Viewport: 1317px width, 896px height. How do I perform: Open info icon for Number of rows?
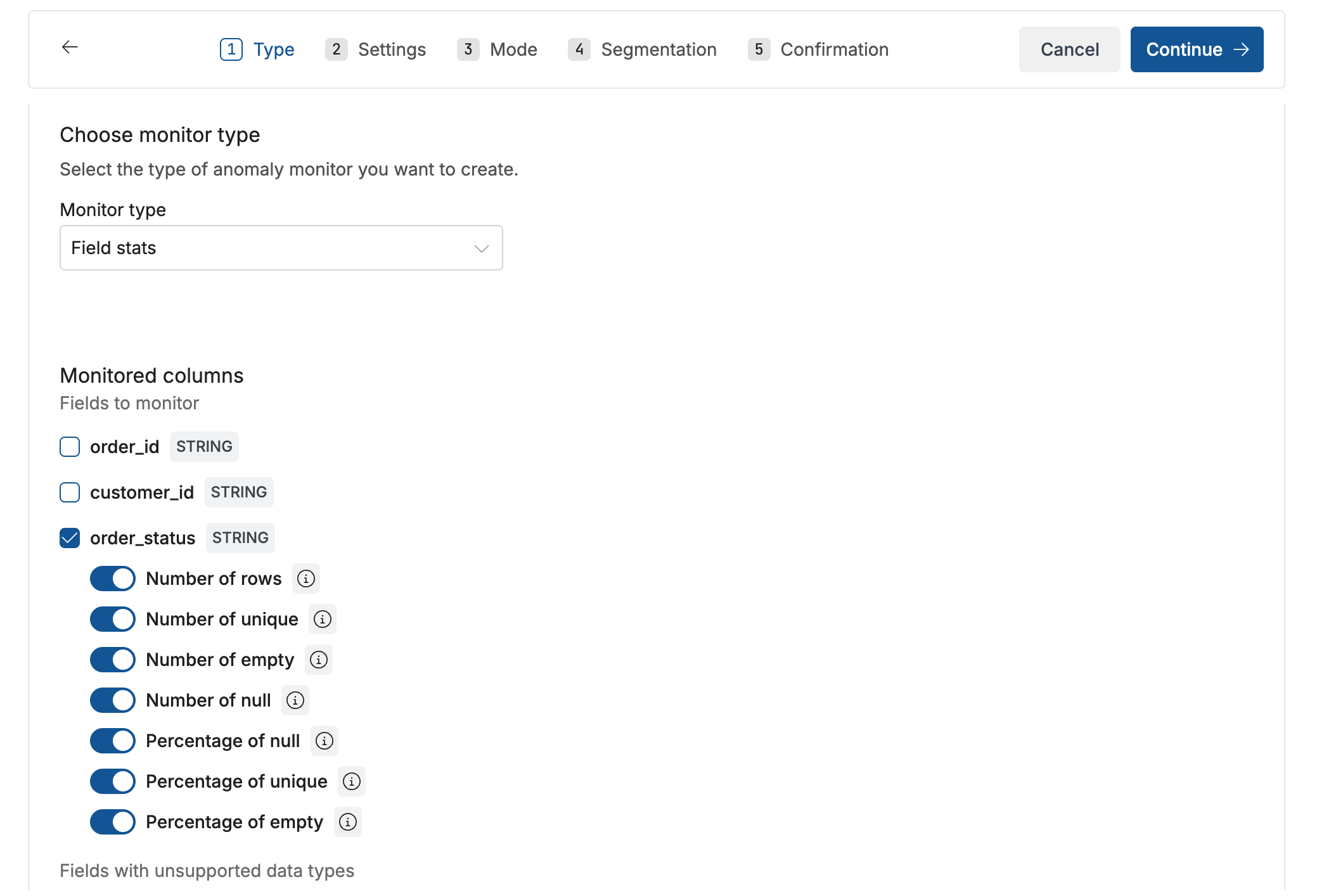306,579
